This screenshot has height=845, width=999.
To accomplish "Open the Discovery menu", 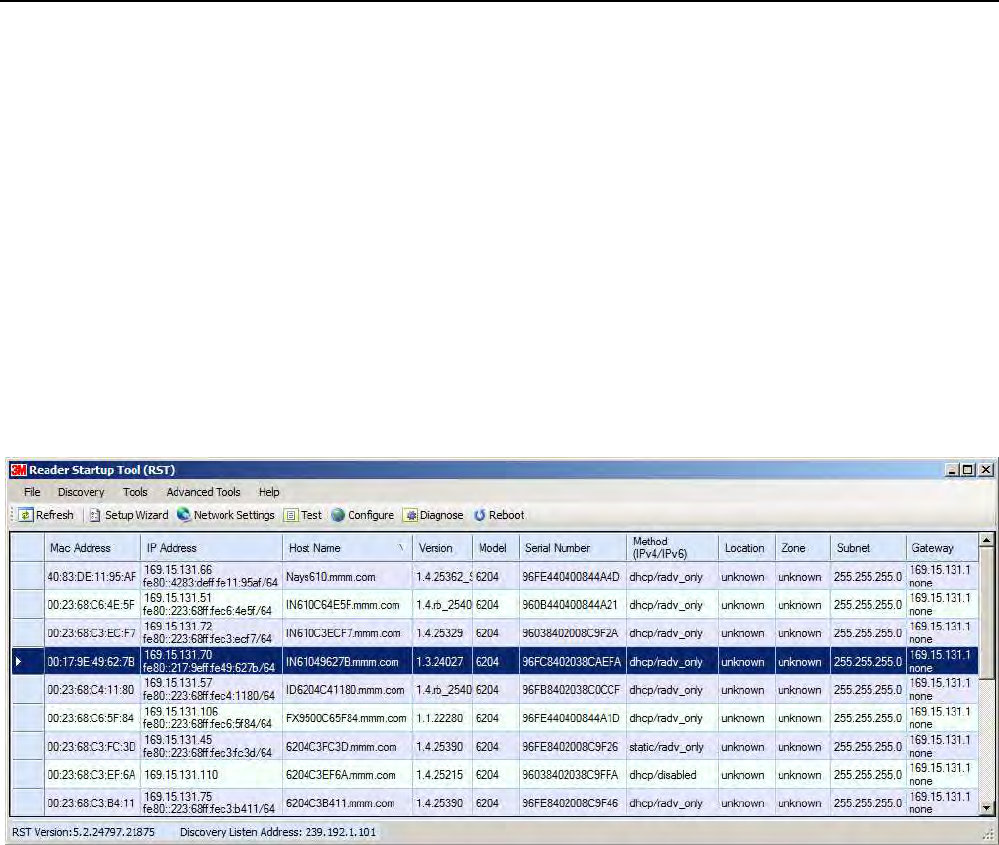I will [x=81, y=492].
